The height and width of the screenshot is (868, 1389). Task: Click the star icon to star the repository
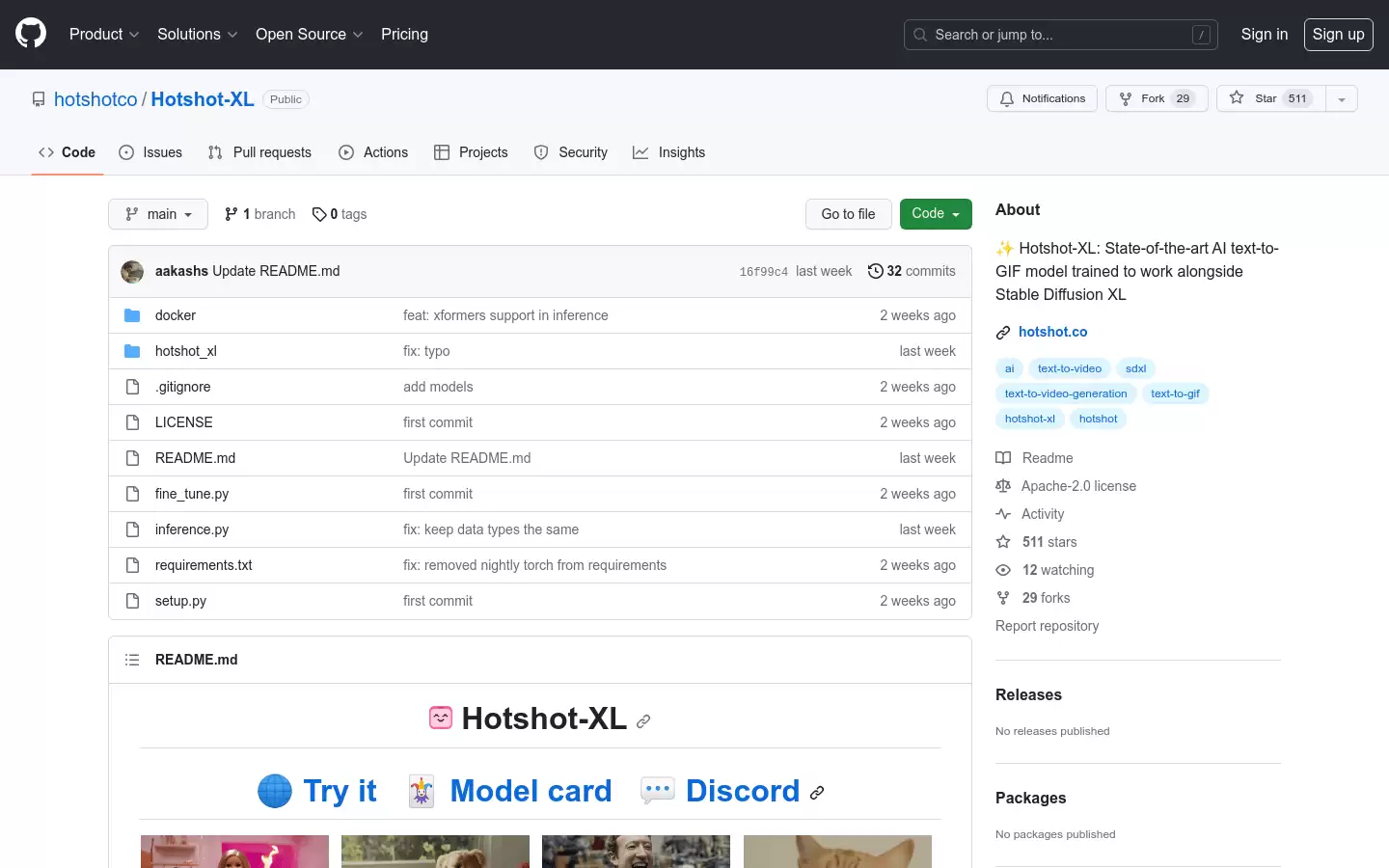[x=1237, y=97]
